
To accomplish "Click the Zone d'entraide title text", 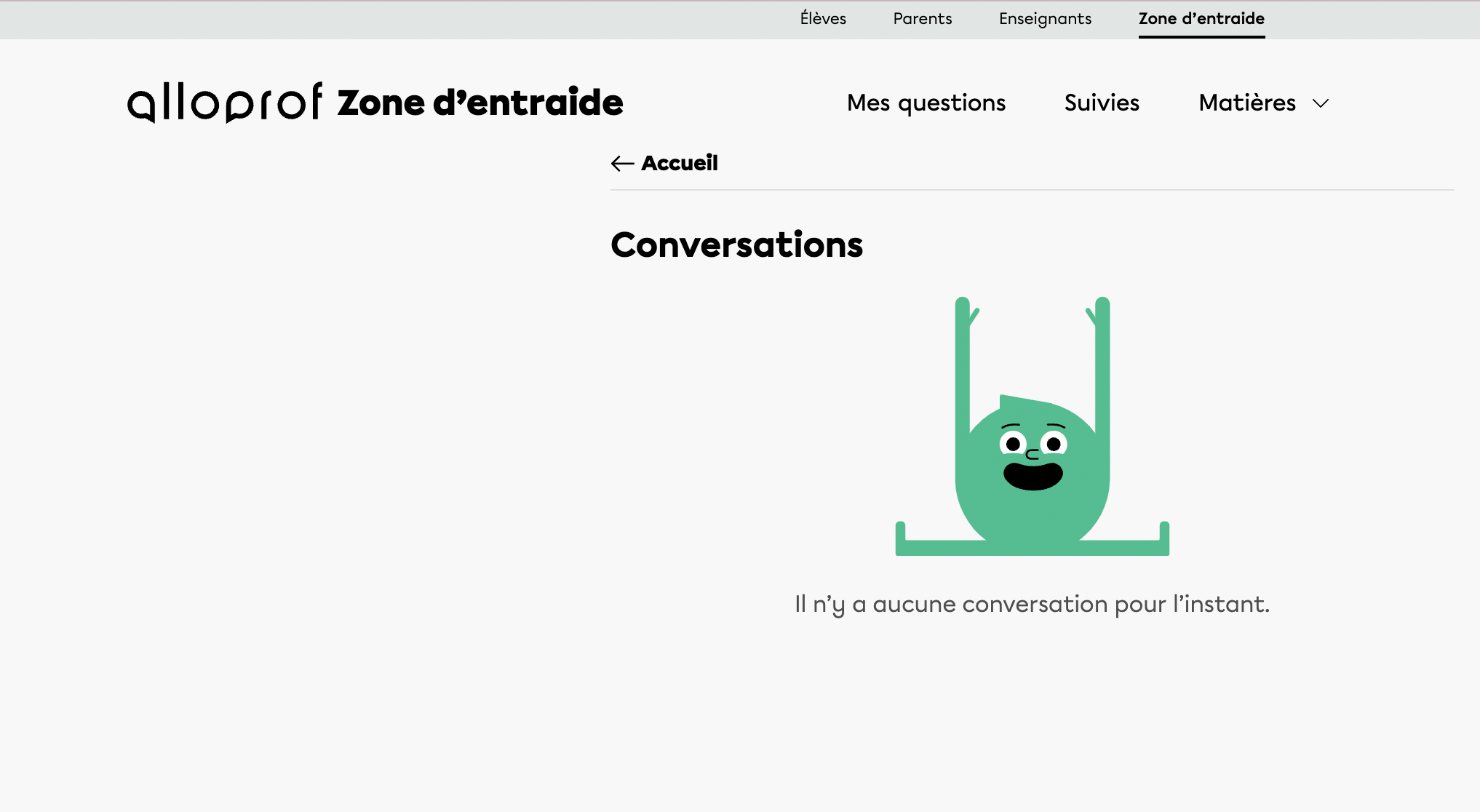I will point(480,103).
